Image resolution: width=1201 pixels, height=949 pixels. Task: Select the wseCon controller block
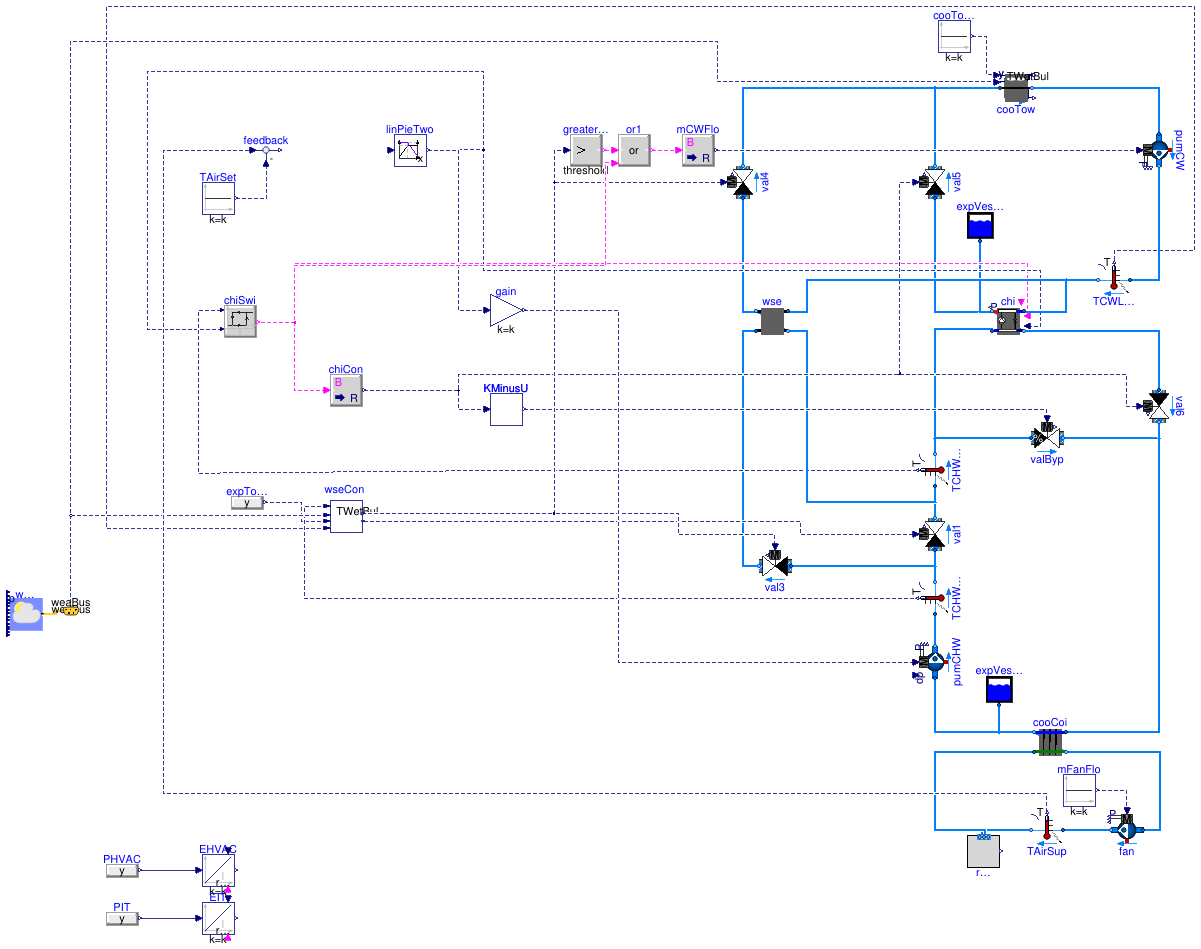tap(346, 516)
